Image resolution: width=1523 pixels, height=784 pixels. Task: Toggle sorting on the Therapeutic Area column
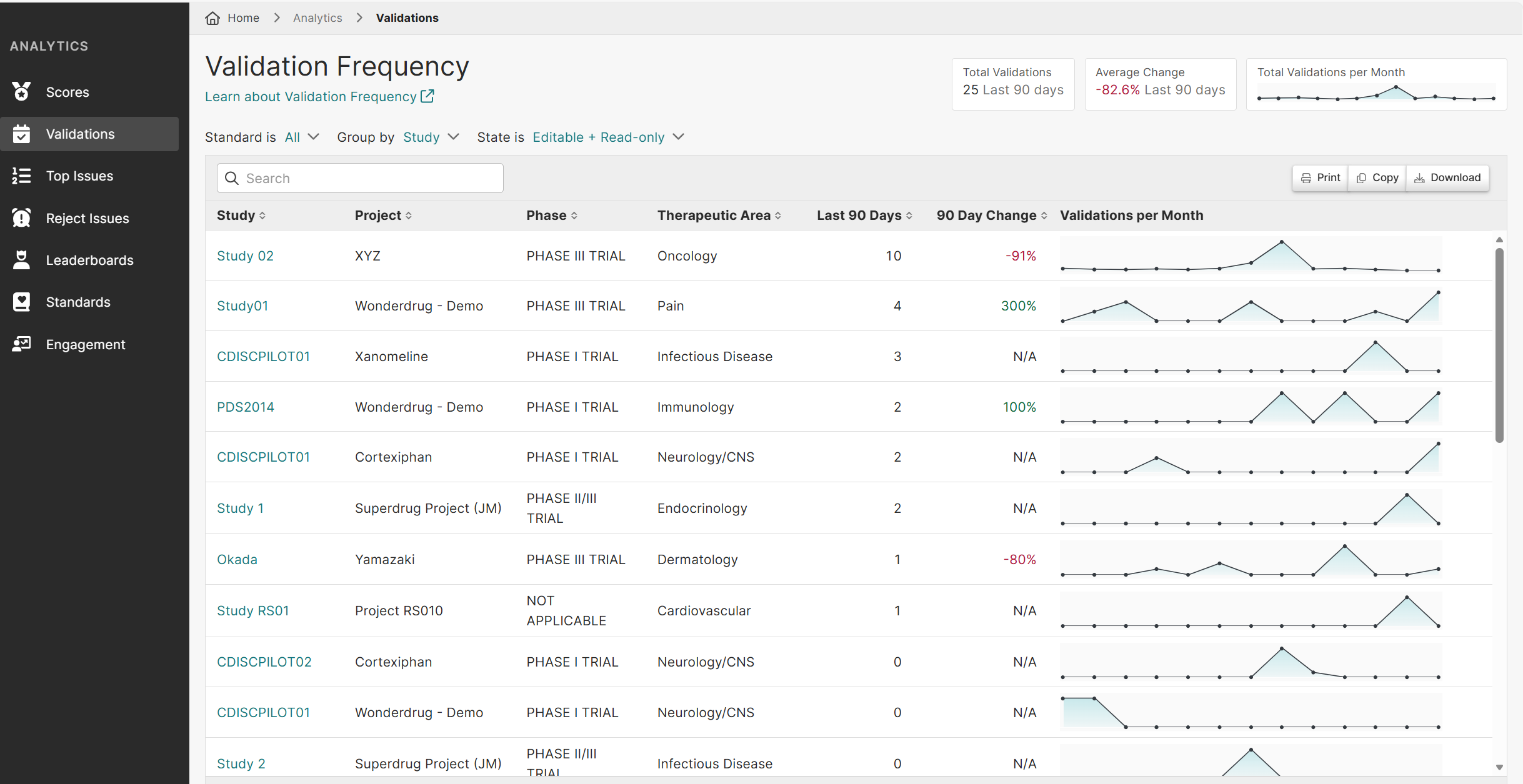[x=778, y=215]
